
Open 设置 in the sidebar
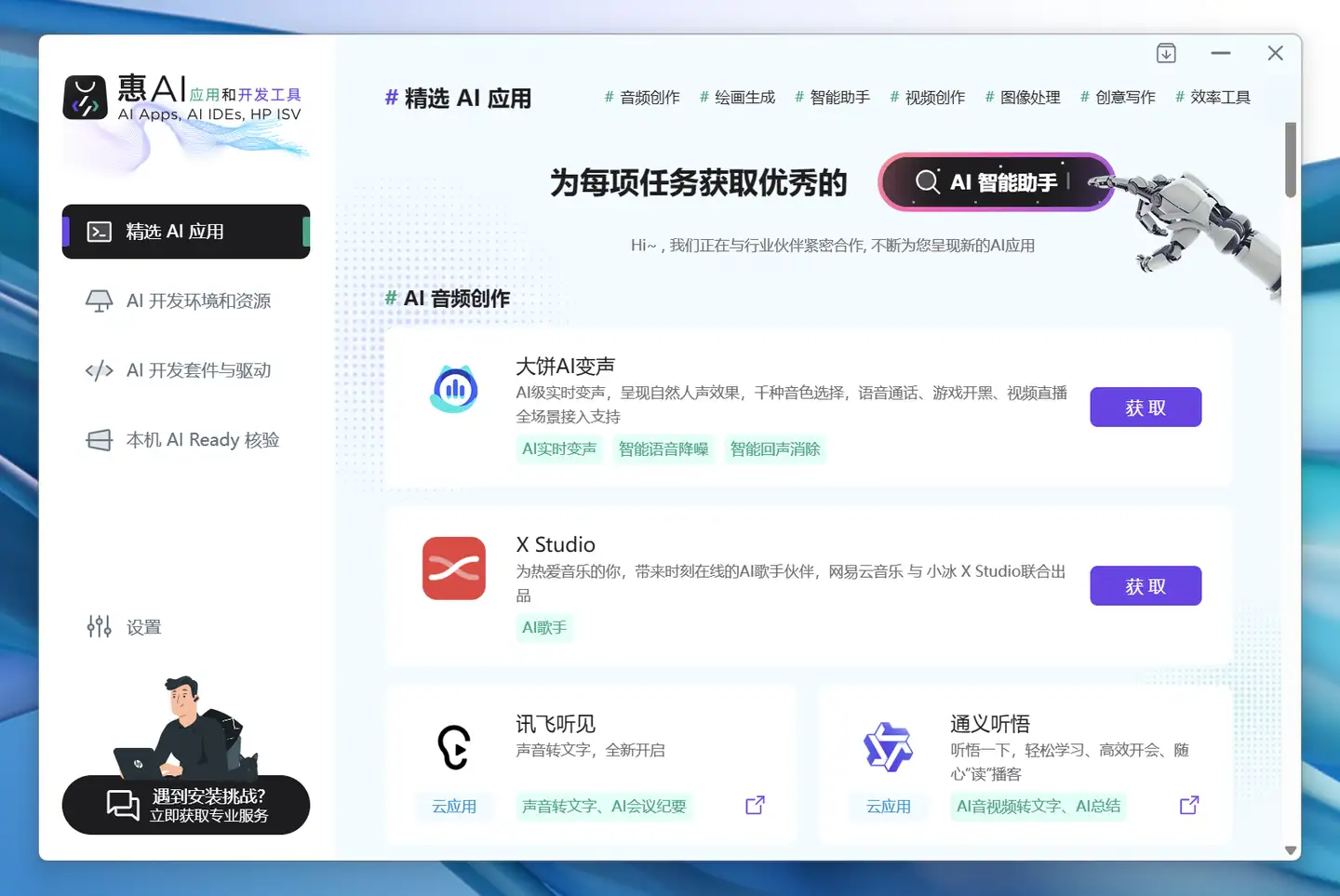pyautogui.click(x=125, y=627)
